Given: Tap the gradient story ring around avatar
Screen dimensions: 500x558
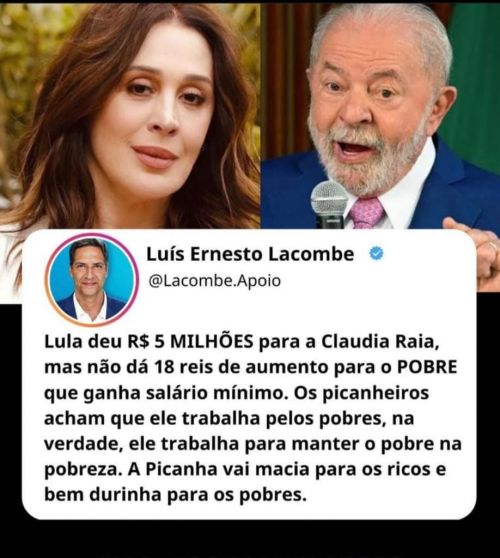Looking at the screenshot, I should point(93,280).
